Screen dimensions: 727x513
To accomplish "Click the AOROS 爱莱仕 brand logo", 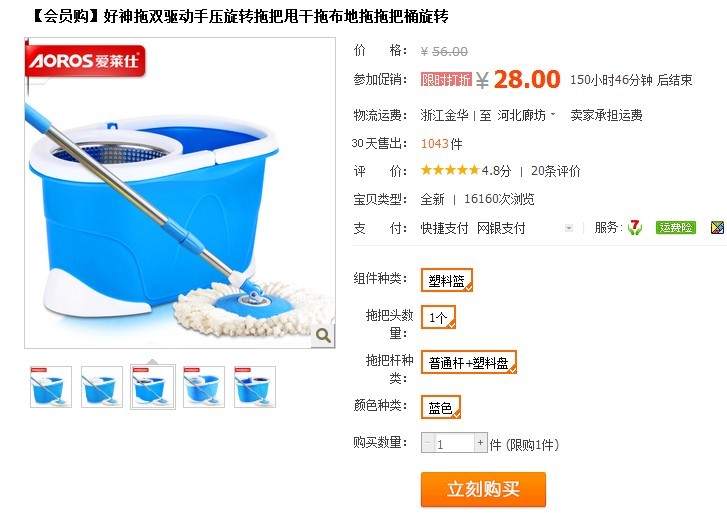I will [85, 61].
